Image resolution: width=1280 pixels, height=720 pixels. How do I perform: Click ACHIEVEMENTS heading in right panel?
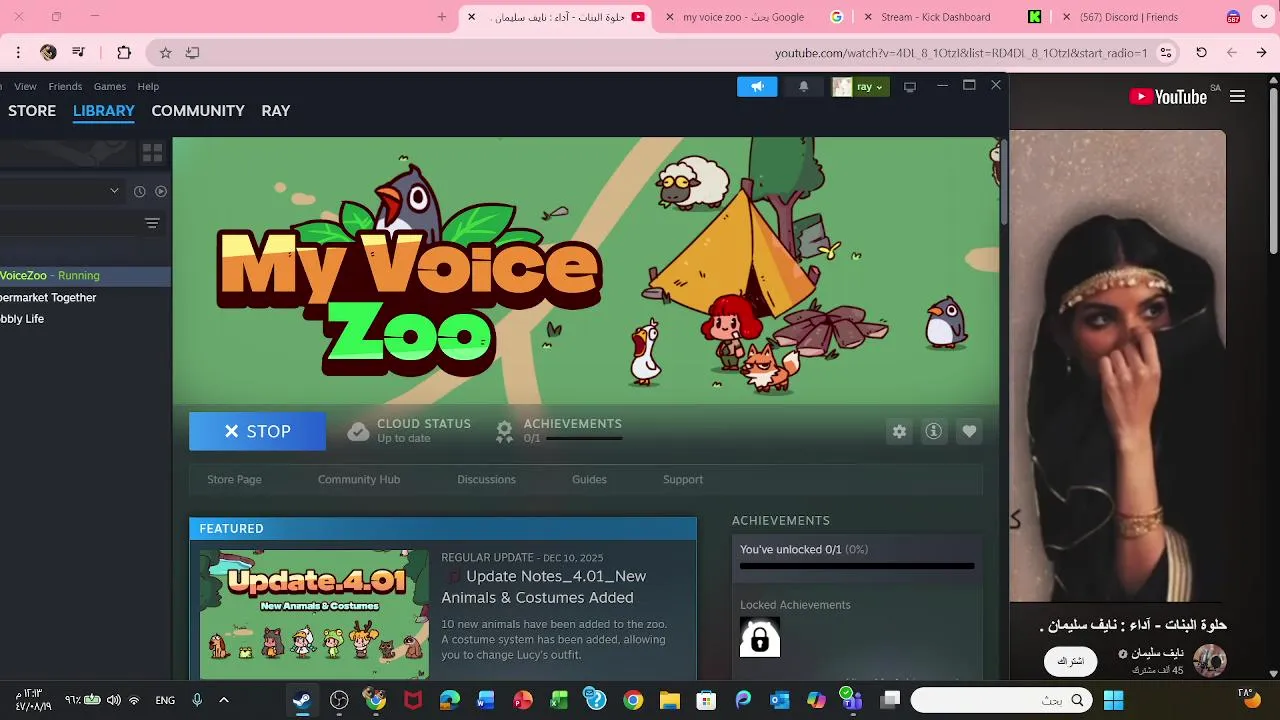pos(781,520)
